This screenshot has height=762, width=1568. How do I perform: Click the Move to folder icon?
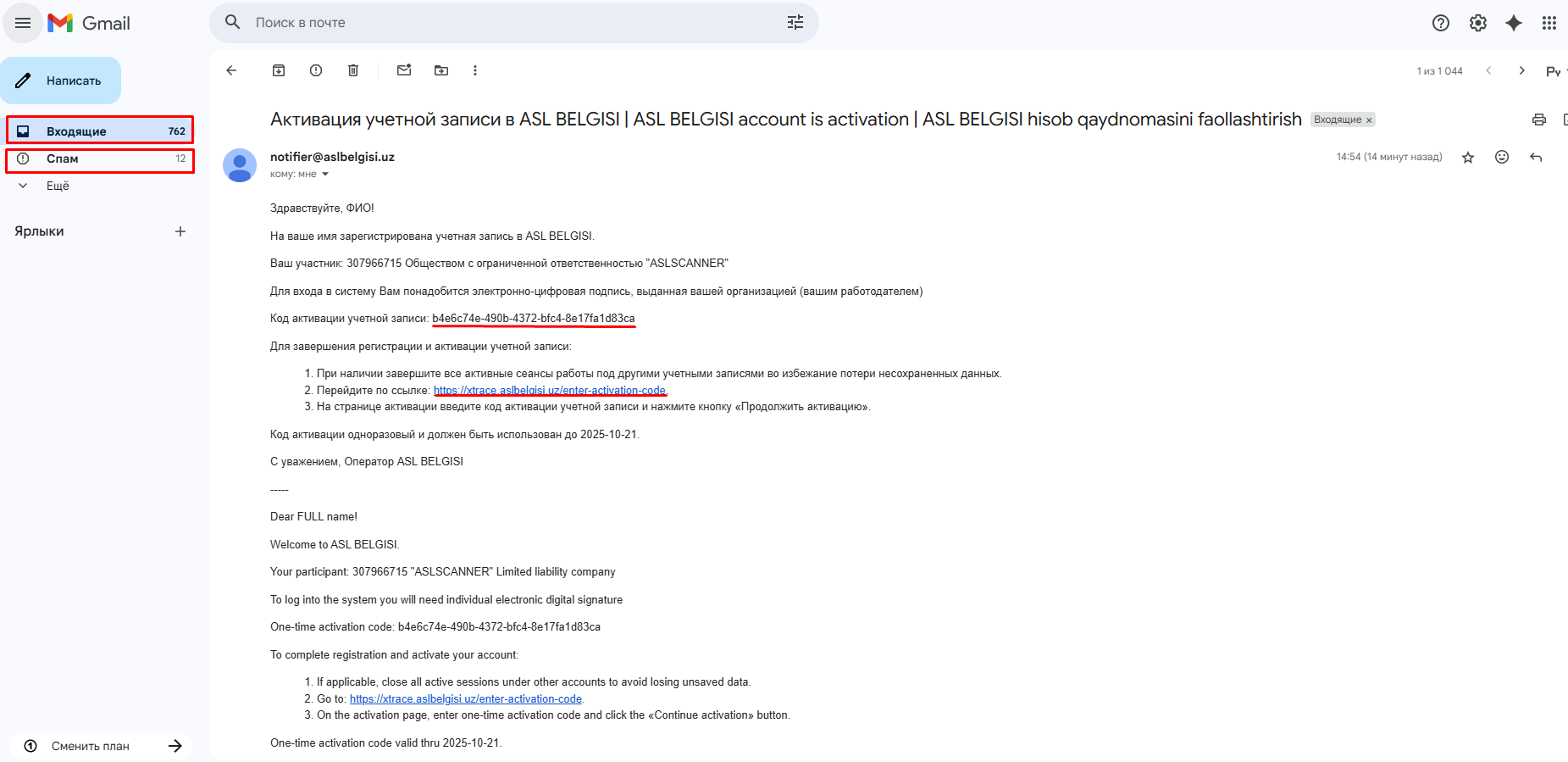point(441,70)
